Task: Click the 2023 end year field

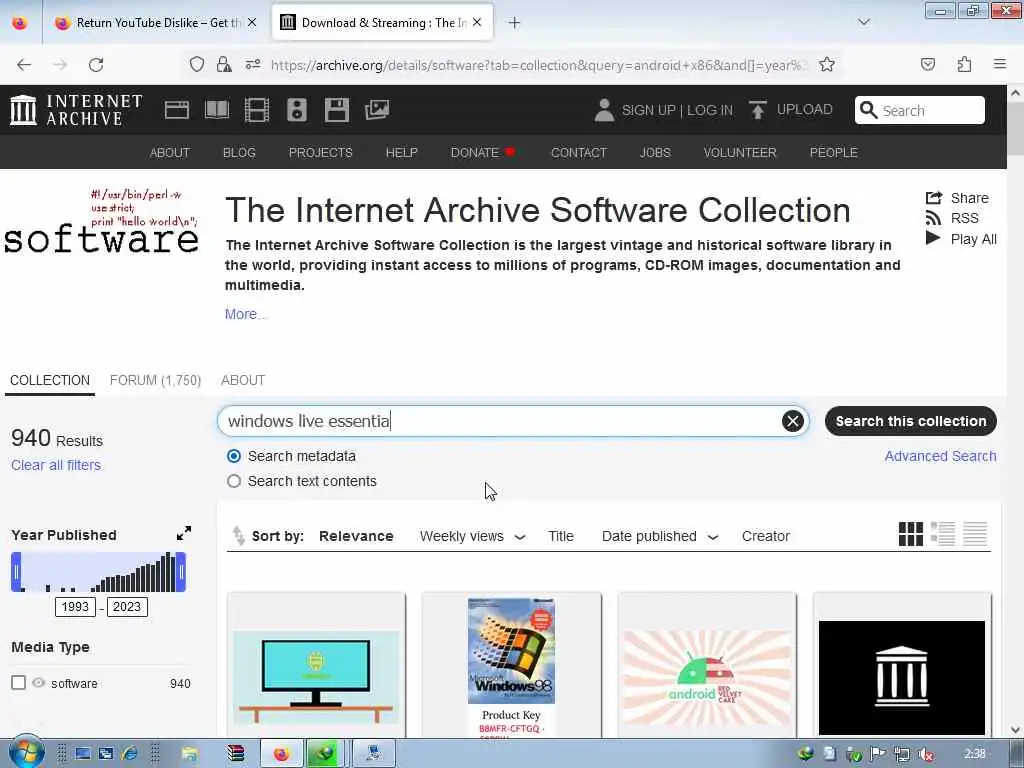Action: (127, 607)
